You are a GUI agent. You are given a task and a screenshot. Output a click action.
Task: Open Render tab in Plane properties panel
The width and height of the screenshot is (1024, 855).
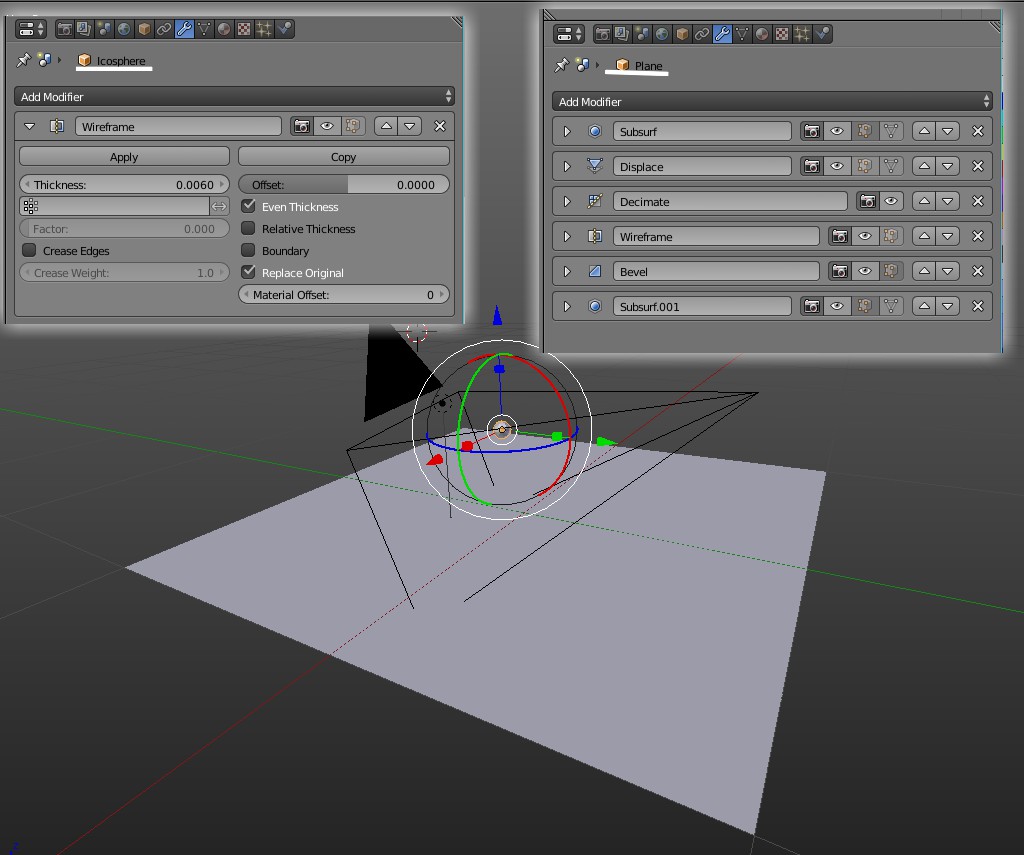[603, 34]
